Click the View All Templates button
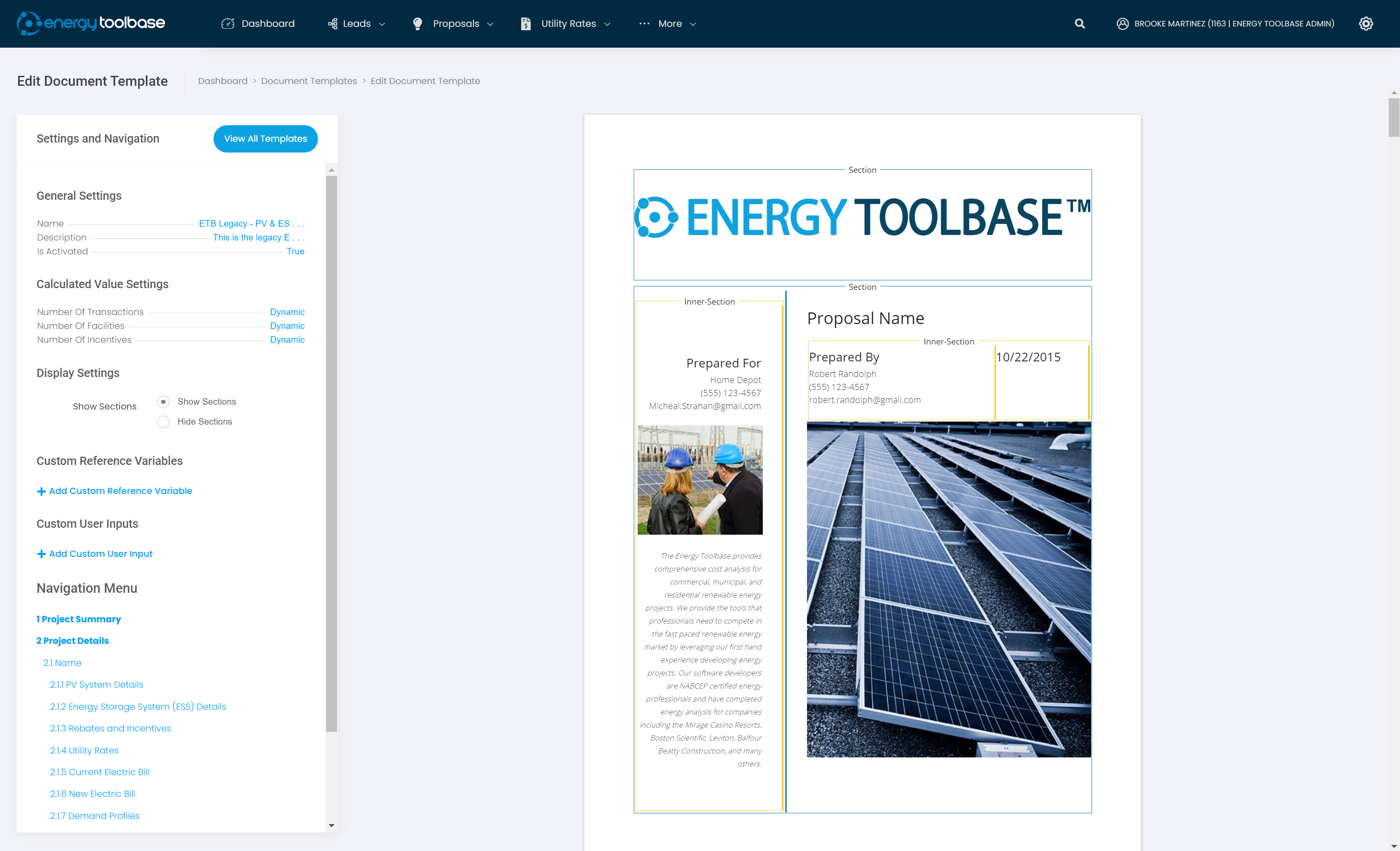The width and height of the screenshot is (1400, 851). tap(266, 139)
